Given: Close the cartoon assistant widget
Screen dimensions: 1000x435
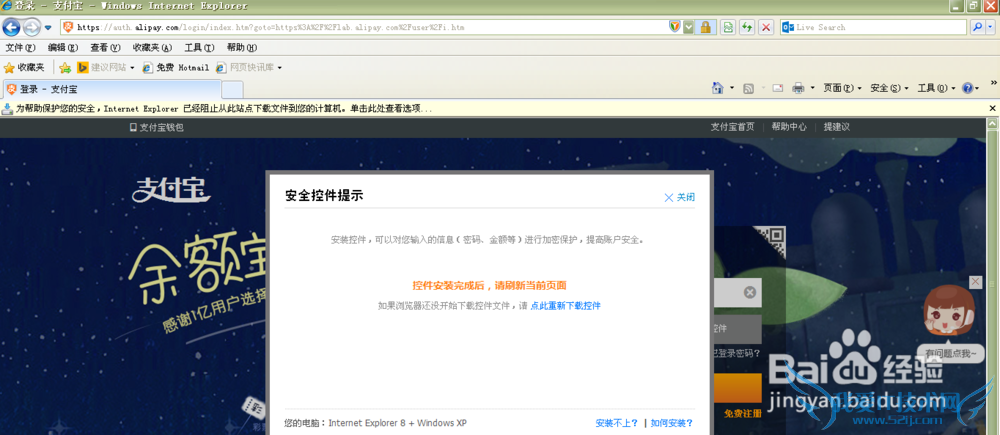Looking at the screenshot, I should click(975, 281).
